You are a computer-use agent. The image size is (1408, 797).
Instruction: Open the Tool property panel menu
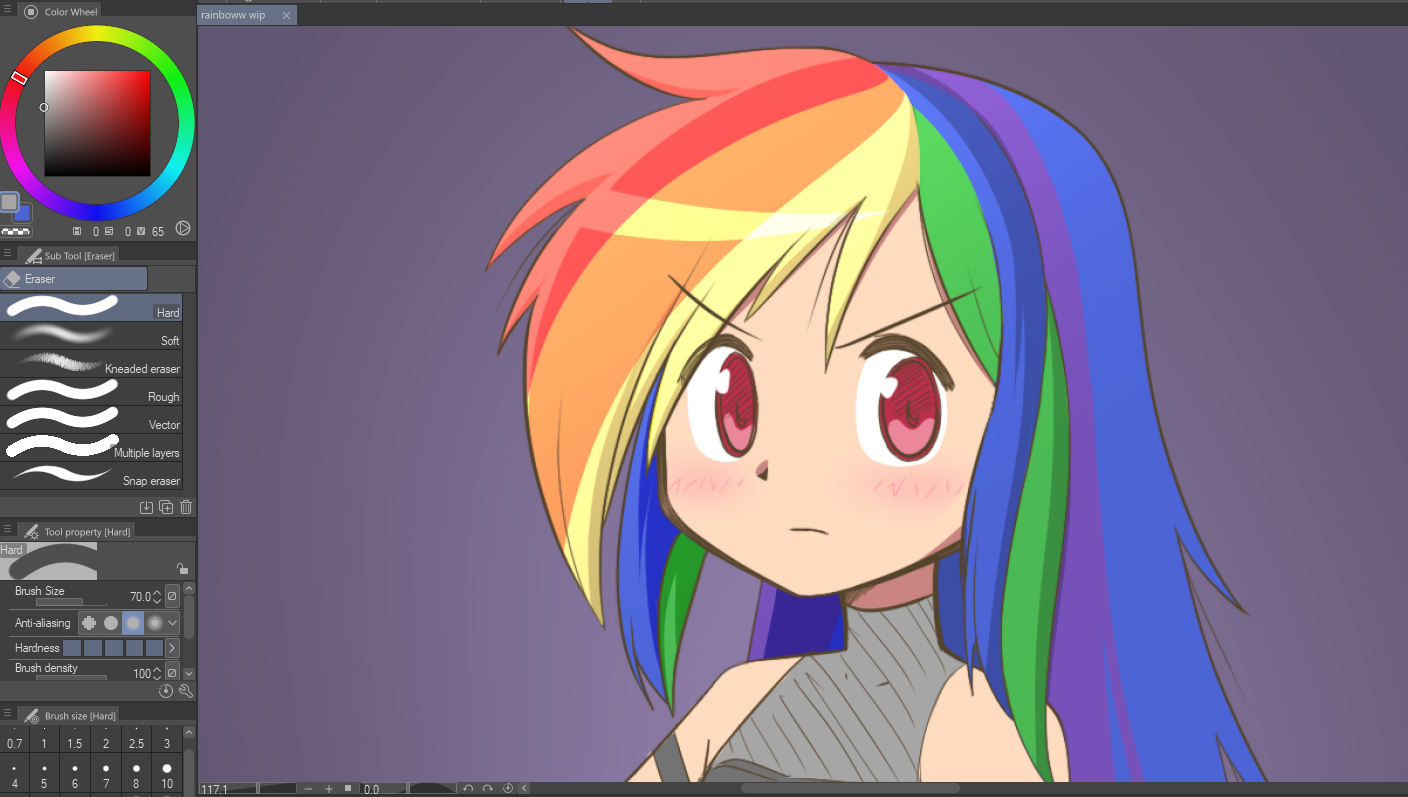pos(8,530)
